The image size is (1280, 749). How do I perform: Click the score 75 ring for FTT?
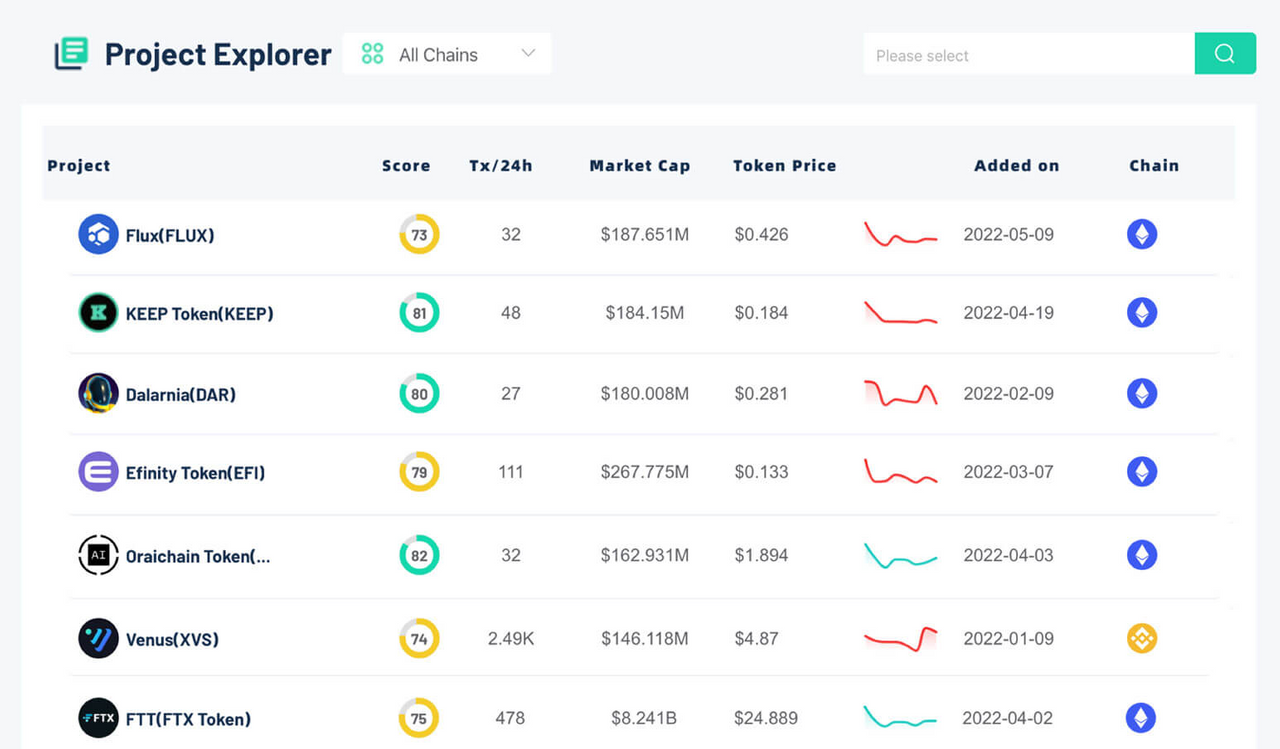(x=419, y=718)
